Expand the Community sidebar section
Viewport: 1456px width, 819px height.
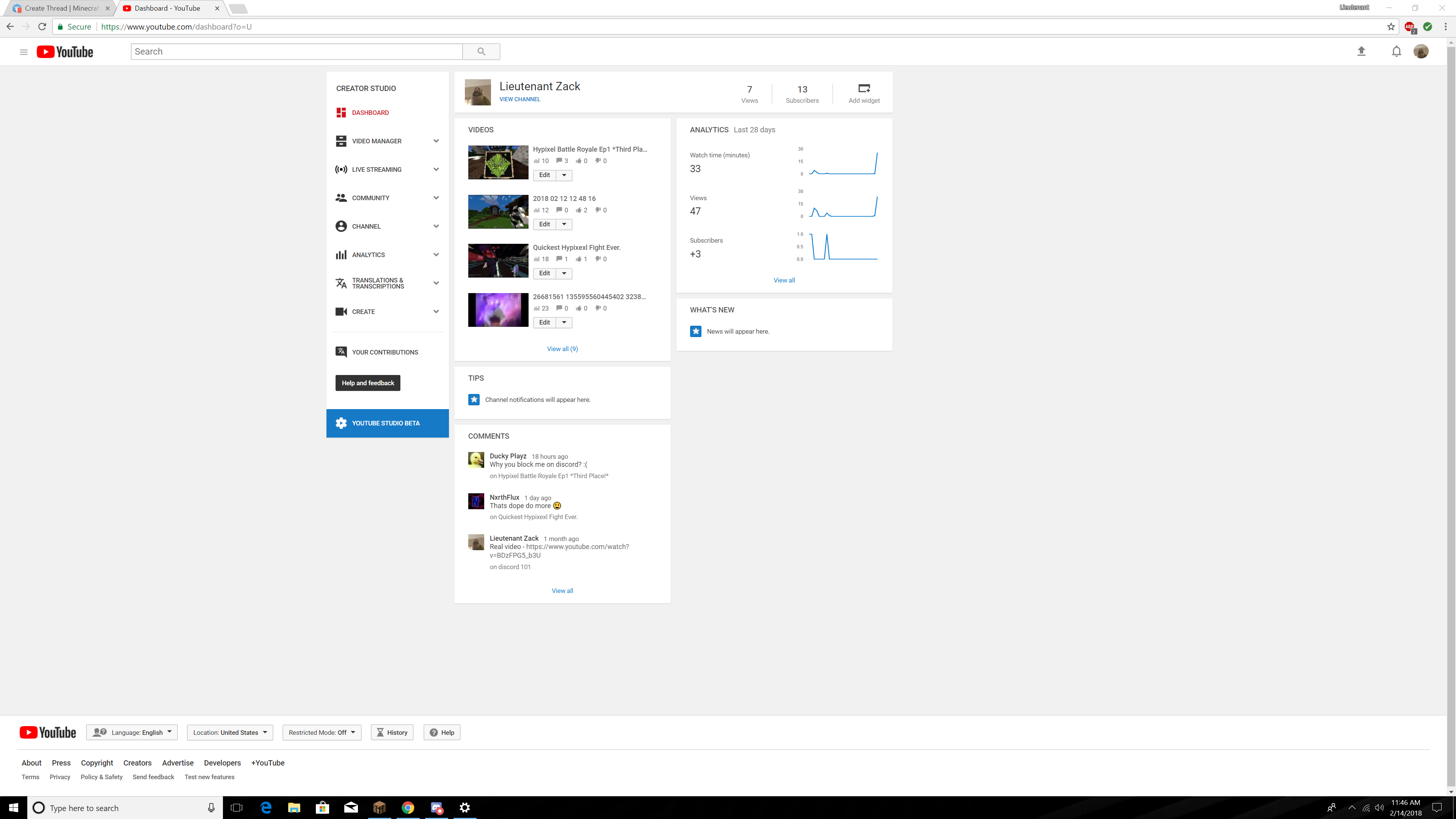(x=436, y=198)
